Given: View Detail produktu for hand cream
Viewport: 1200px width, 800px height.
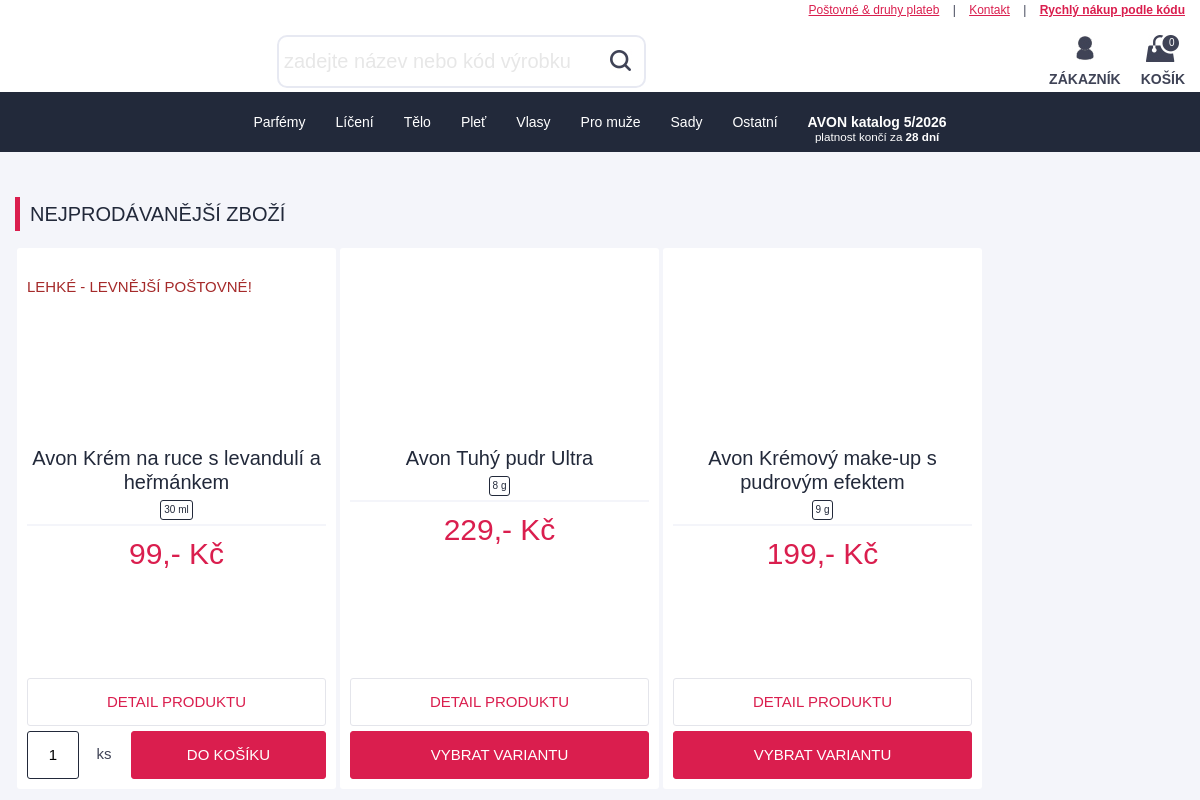Looking at the screenshot, I should pos(176,702).
